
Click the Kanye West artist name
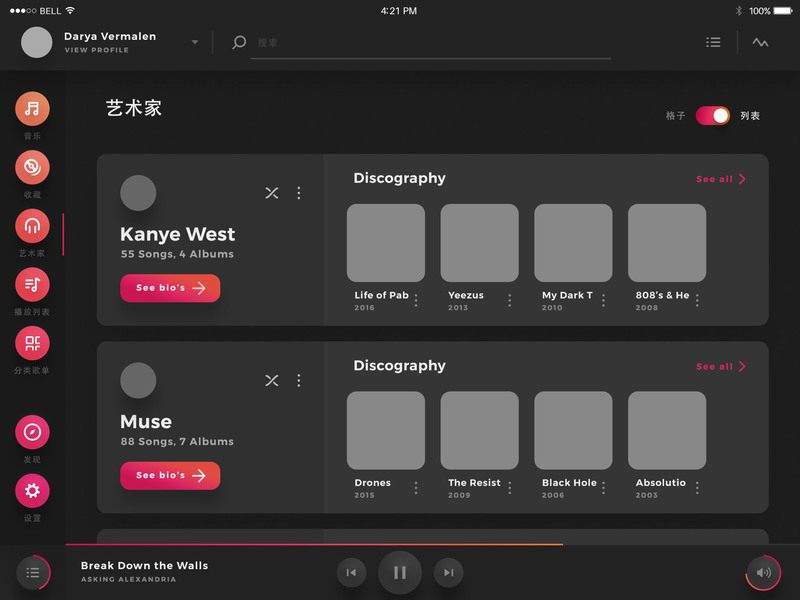[x=178, y=234]
